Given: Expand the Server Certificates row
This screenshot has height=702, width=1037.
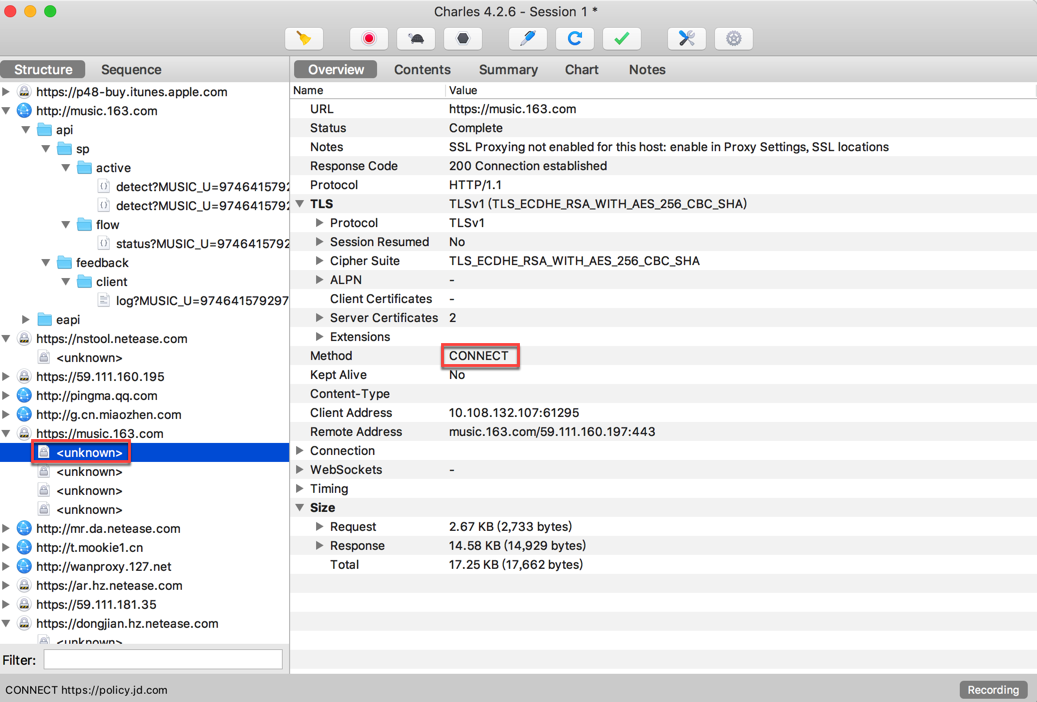Looking at the screenshot, I should click(x=319, y=318).
